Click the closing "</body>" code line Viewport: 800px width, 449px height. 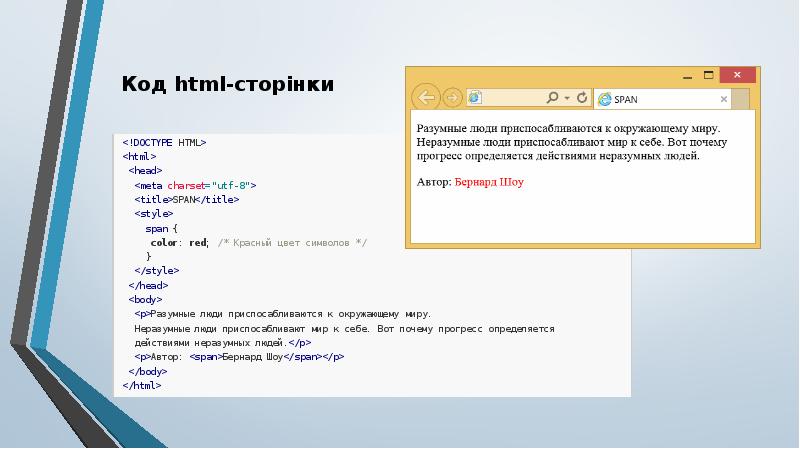pyautogui.click(x=147, y=371)
